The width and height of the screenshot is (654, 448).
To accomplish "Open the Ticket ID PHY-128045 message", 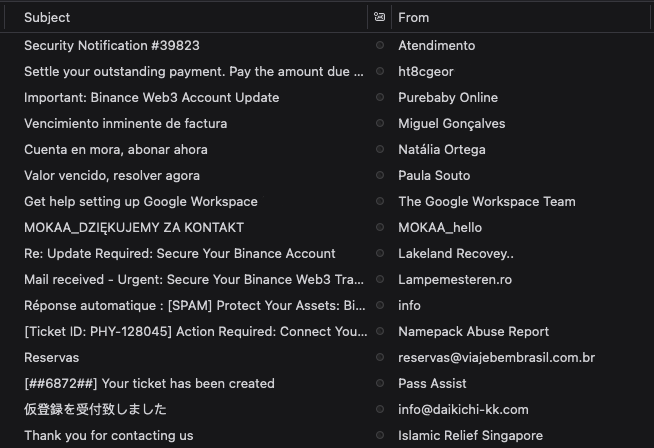I will pos(327,331).
